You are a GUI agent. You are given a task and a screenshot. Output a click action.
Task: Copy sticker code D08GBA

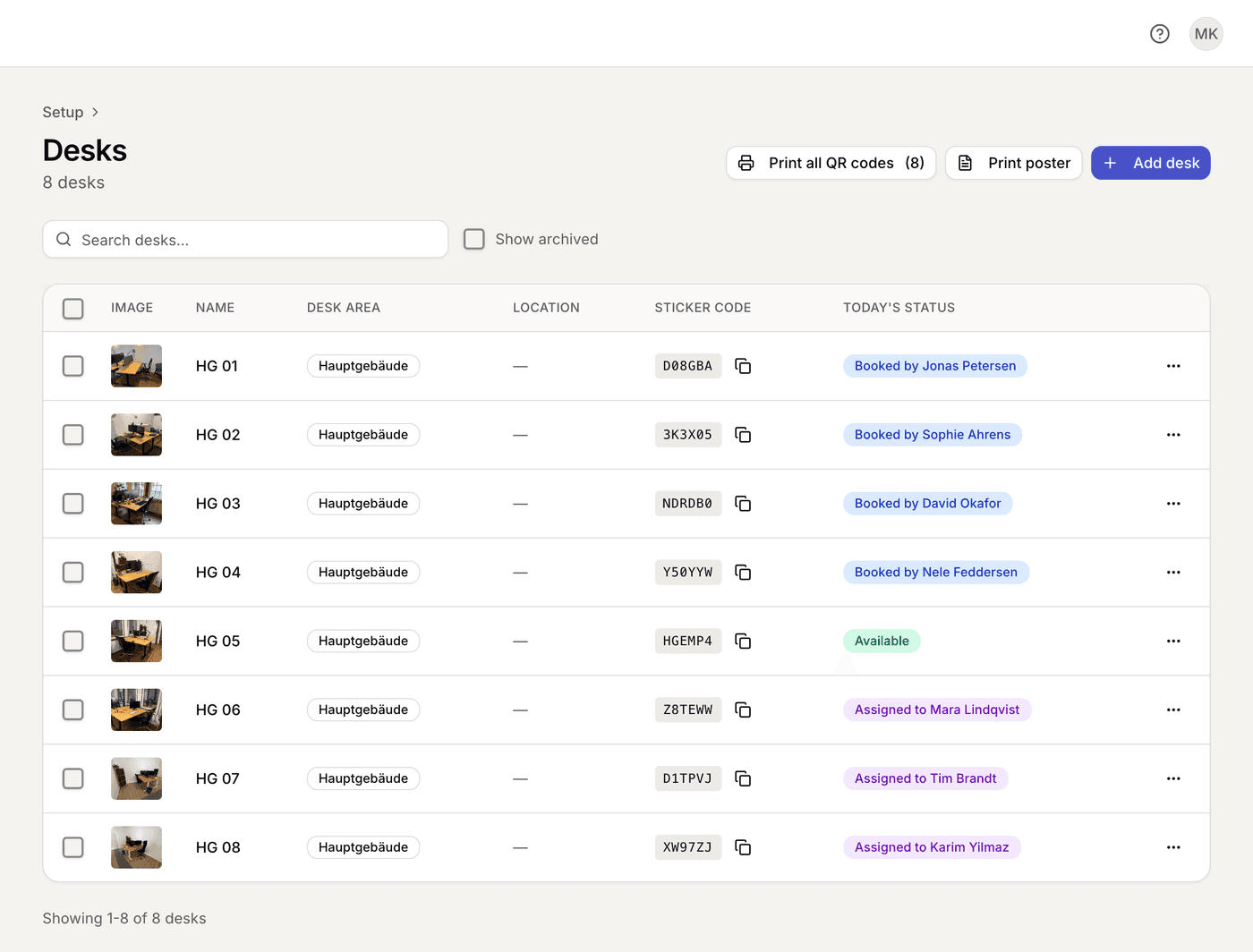(743, 366)
